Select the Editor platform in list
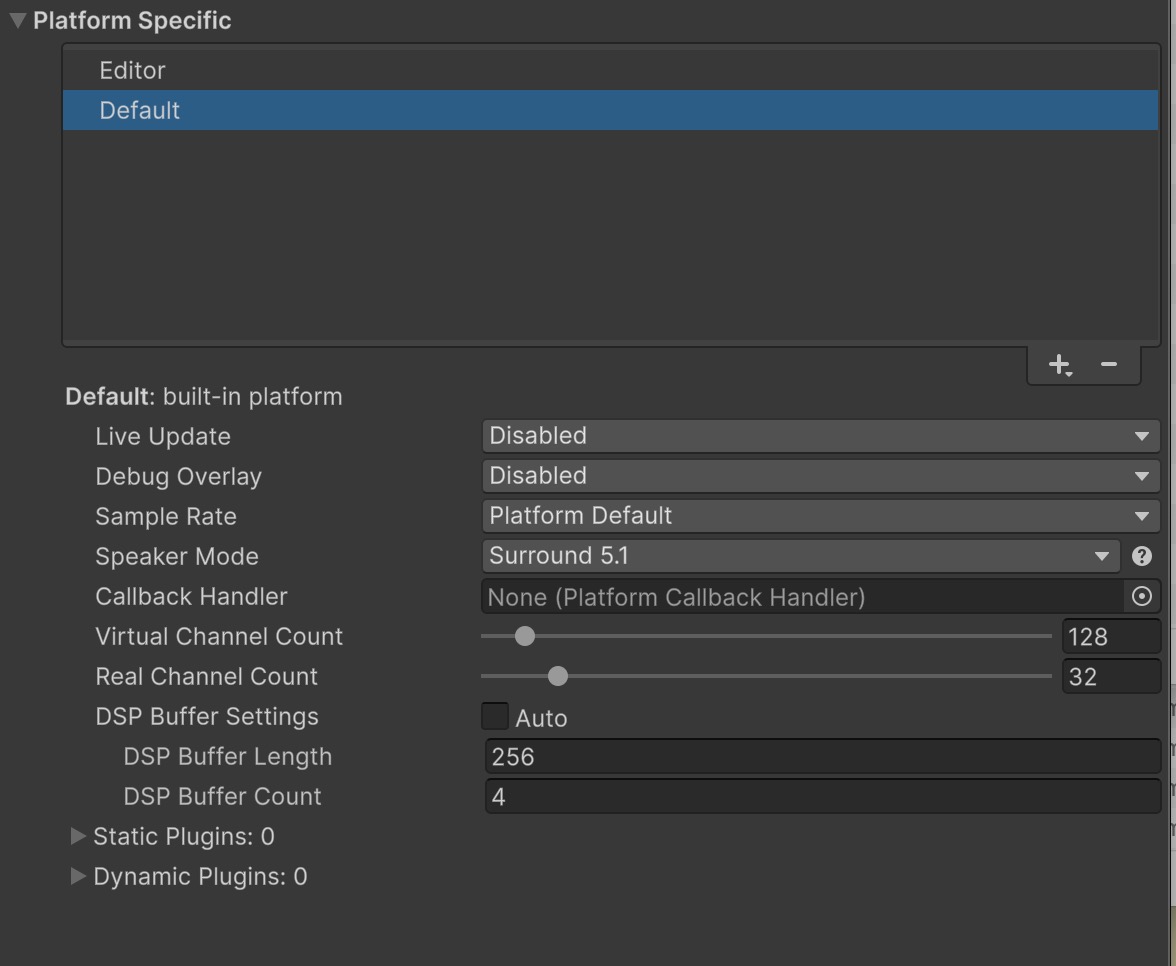Viewport: 1176px width, 966px height. coord(132,71)
